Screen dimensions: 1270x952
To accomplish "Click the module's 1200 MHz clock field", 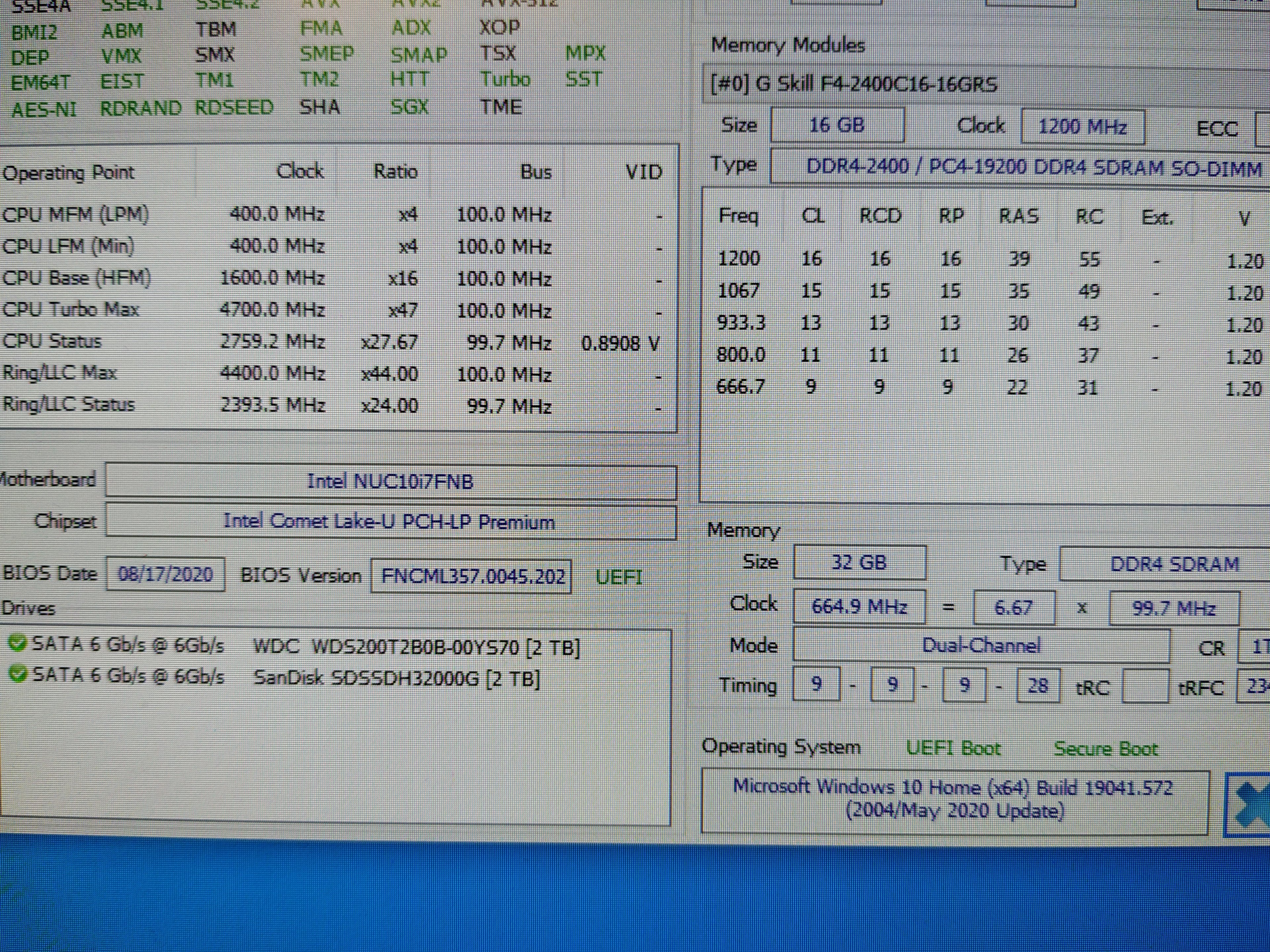I will [1082, 127].
